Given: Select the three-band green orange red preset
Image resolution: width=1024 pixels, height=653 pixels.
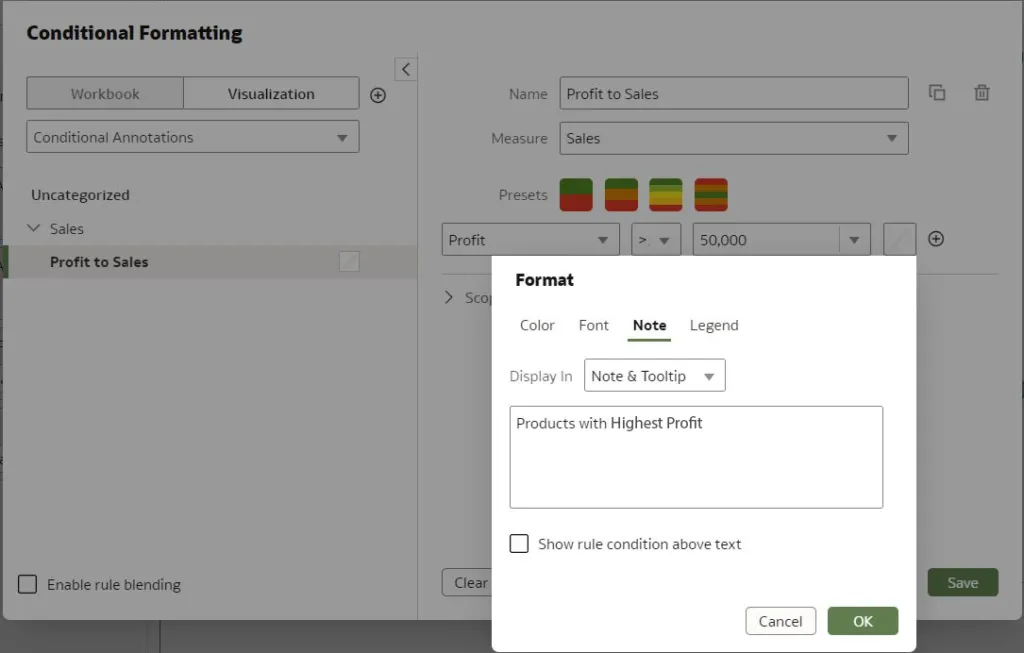Looking at the screenshot, I should 621,195.
